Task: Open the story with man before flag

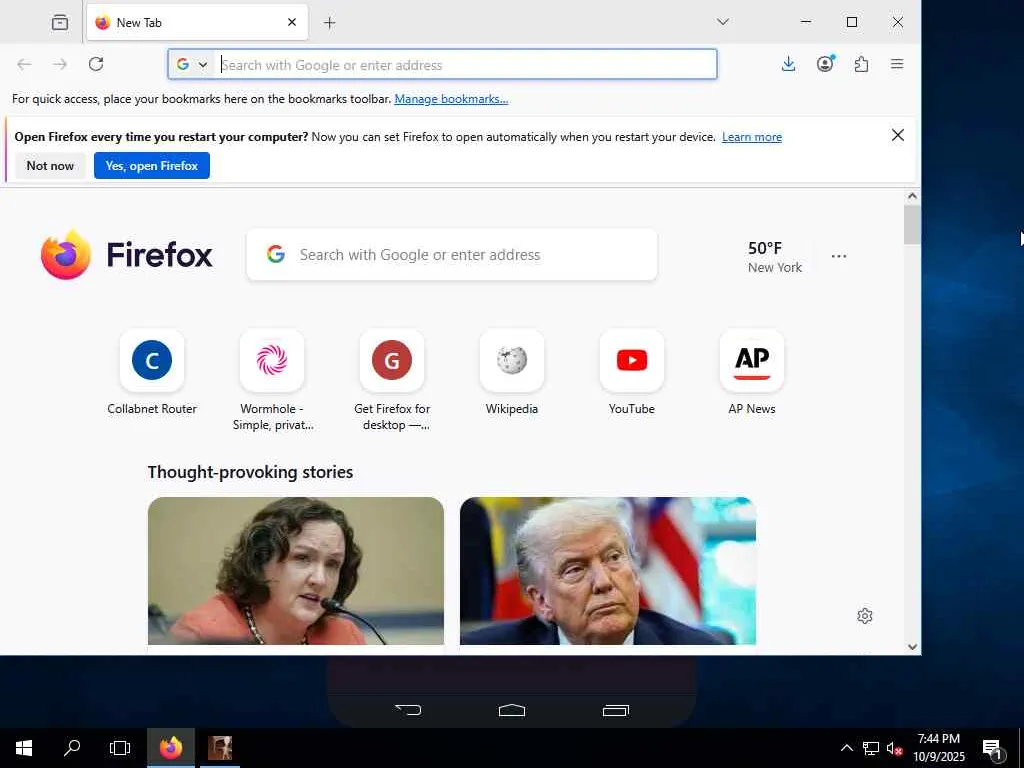Action: [608, 571]
